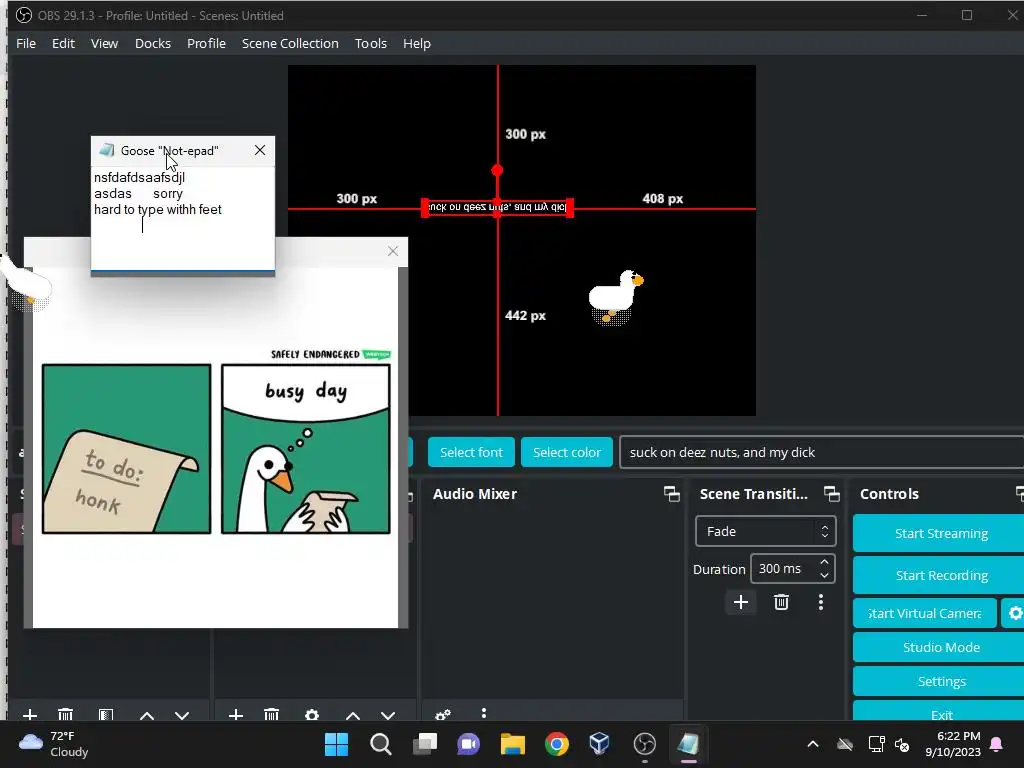
Task: Open the notification bell in the tray
Action: (997, 744)
